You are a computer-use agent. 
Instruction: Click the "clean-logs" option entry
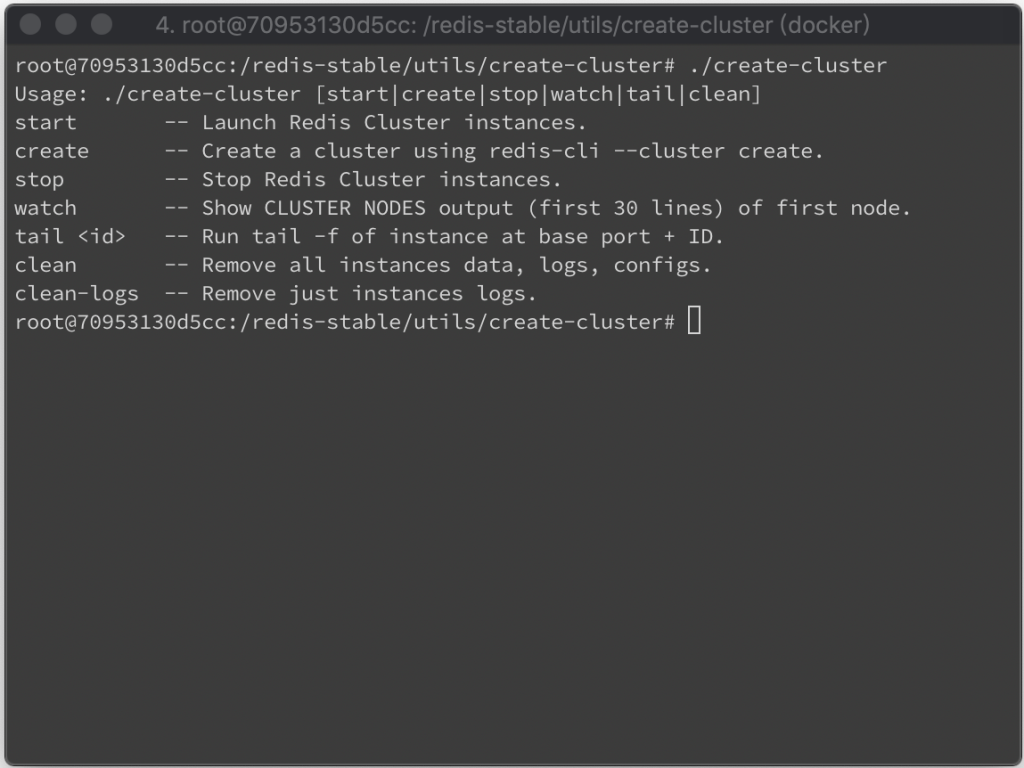pos(76,294)
